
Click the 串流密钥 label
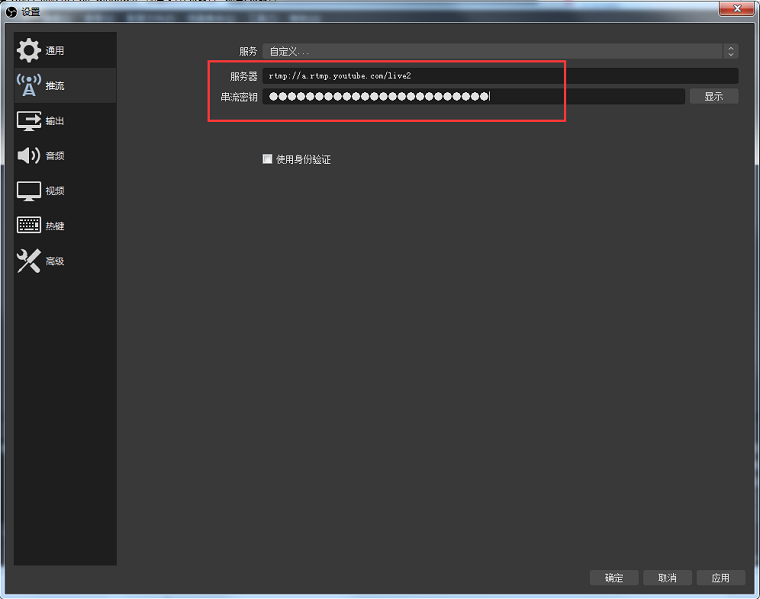(239, 97)
